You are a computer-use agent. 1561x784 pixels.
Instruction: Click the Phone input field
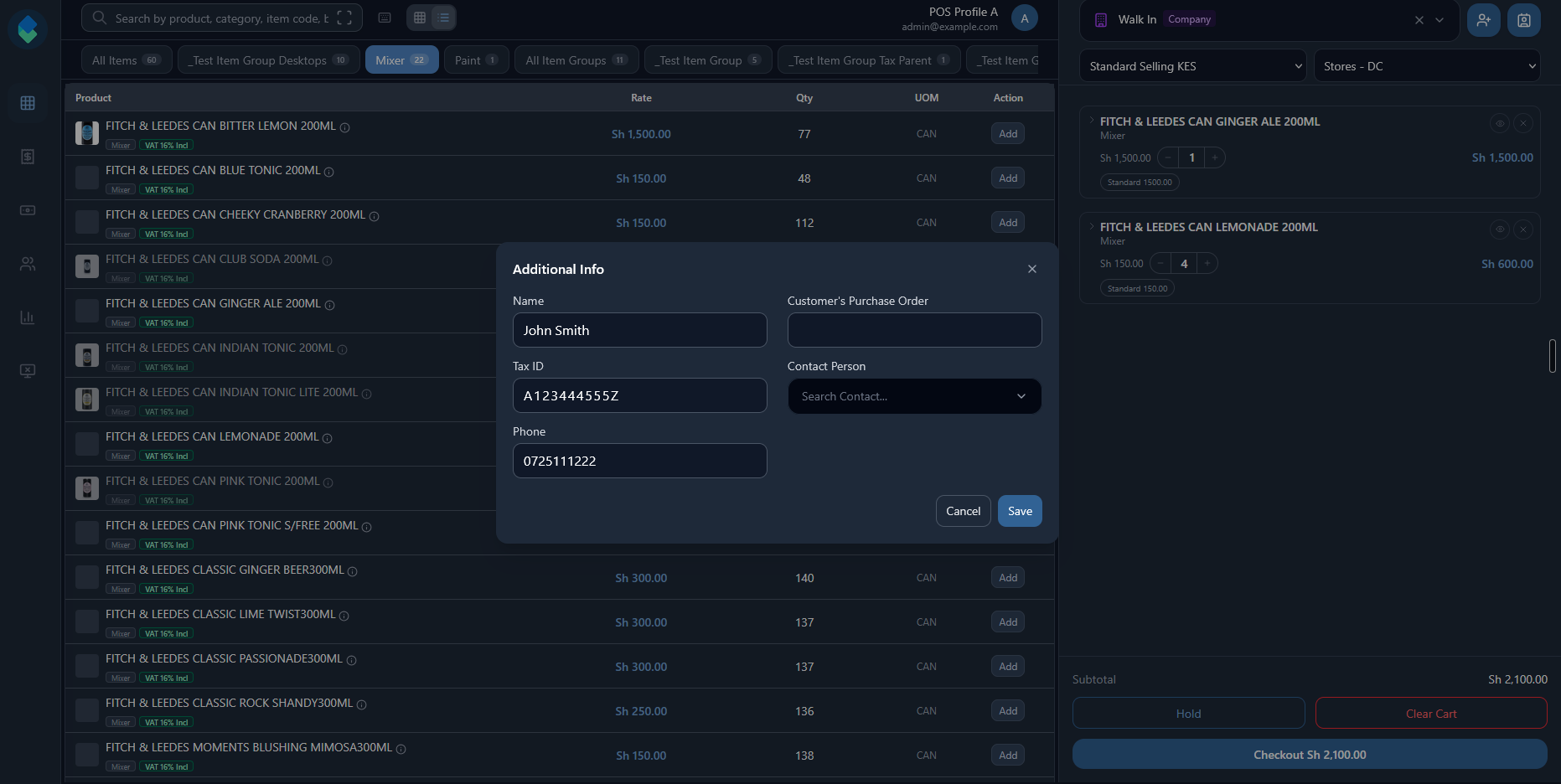tap(640, 461)
